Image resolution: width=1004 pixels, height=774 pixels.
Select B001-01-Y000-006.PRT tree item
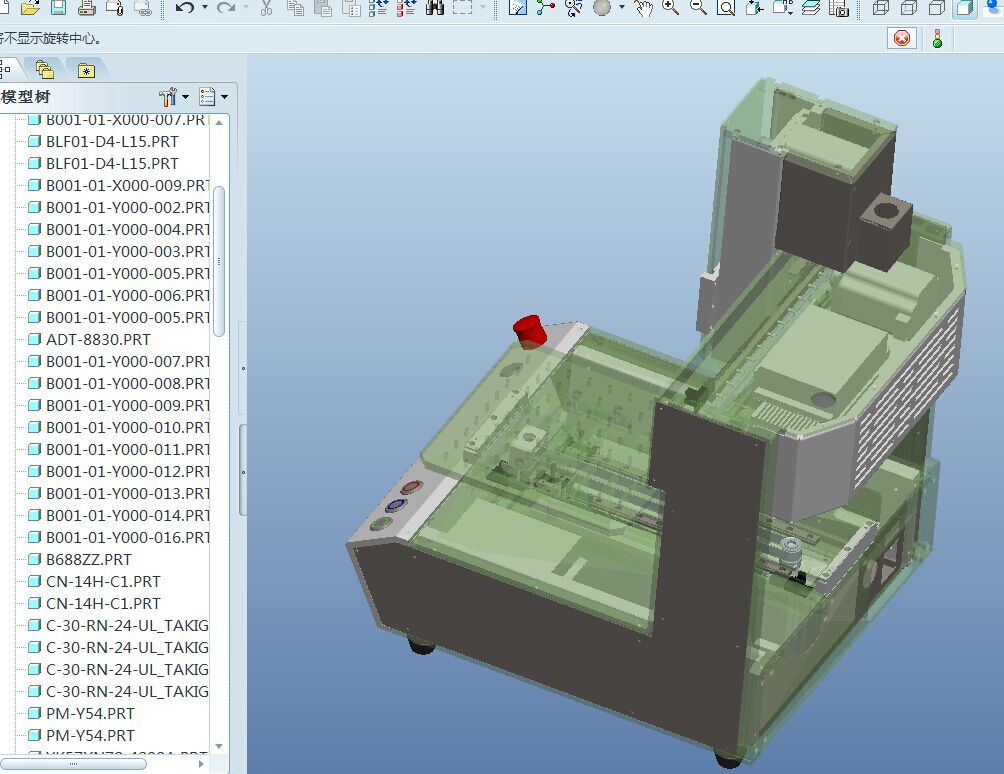point(118,296)
